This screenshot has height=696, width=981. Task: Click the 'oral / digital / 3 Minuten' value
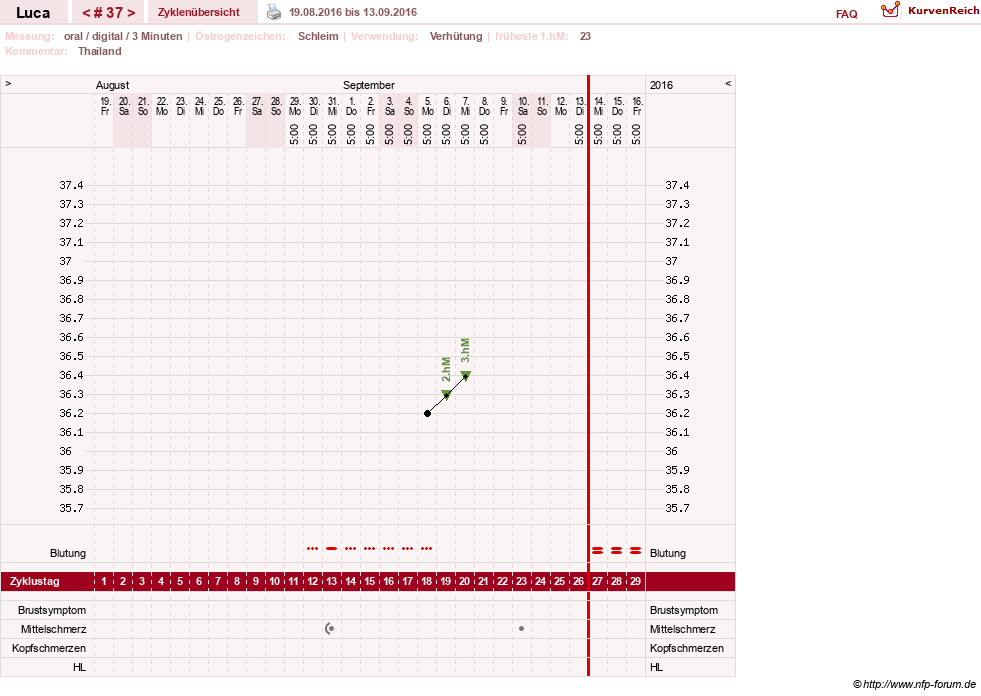123,36
